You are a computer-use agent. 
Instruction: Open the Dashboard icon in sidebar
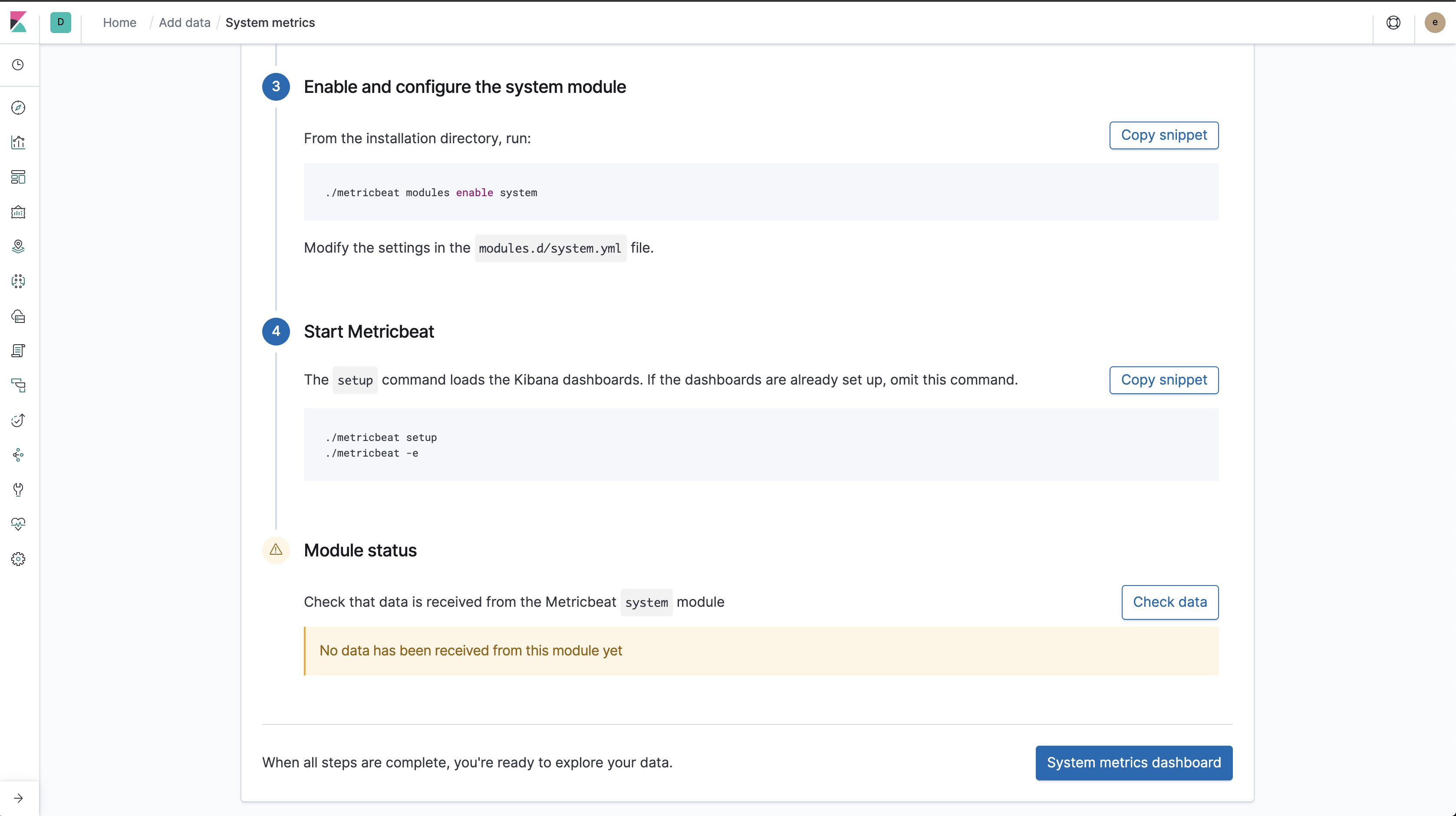(x=18, y=177)
